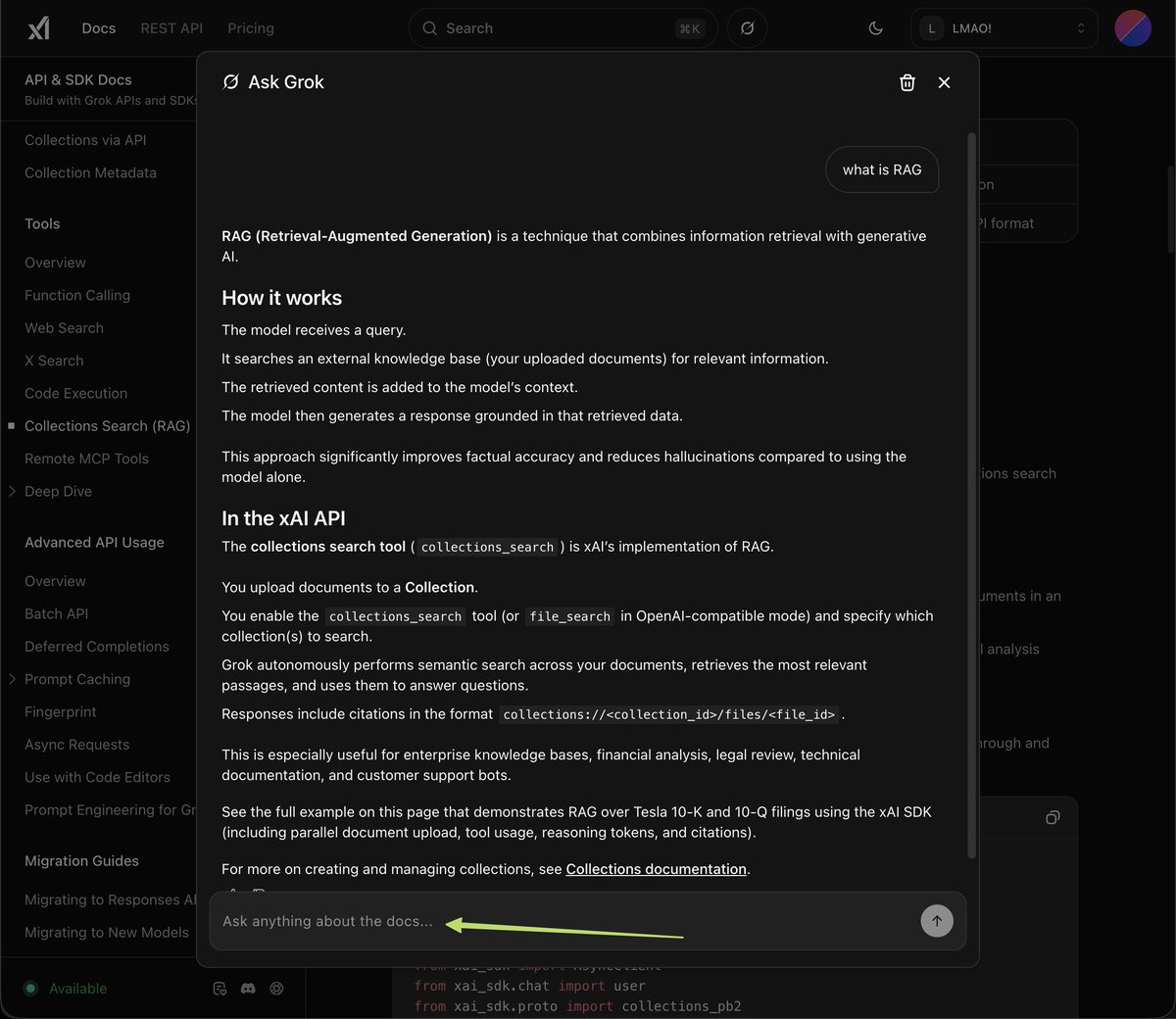Open Batch API page
The height and width of the screenshot is (1019, 1176).
pyautogui.click(x=56, y=613)
